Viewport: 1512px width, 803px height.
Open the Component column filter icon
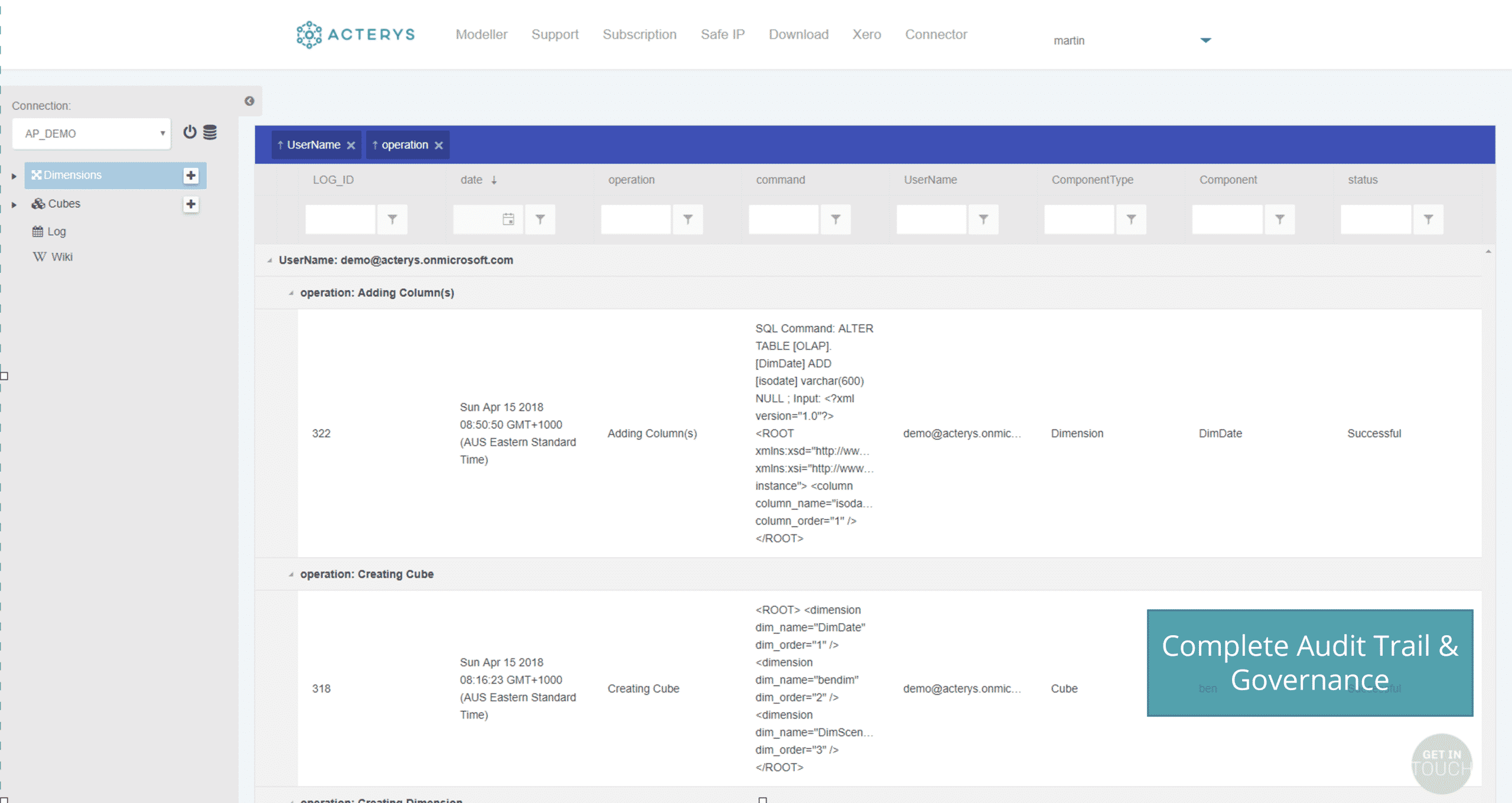[1280, 219]
